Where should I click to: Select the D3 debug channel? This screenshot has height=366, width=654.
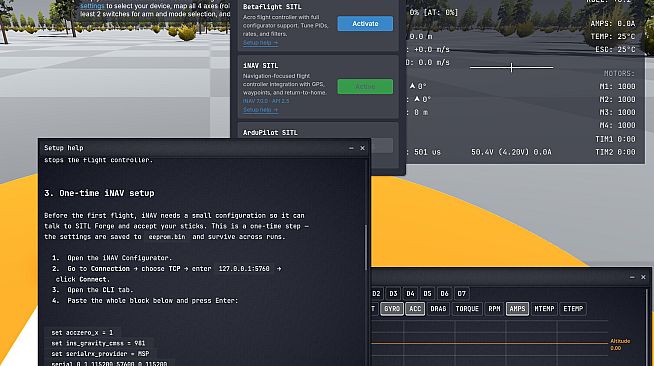pyautogui.click(x=393, y=293)
